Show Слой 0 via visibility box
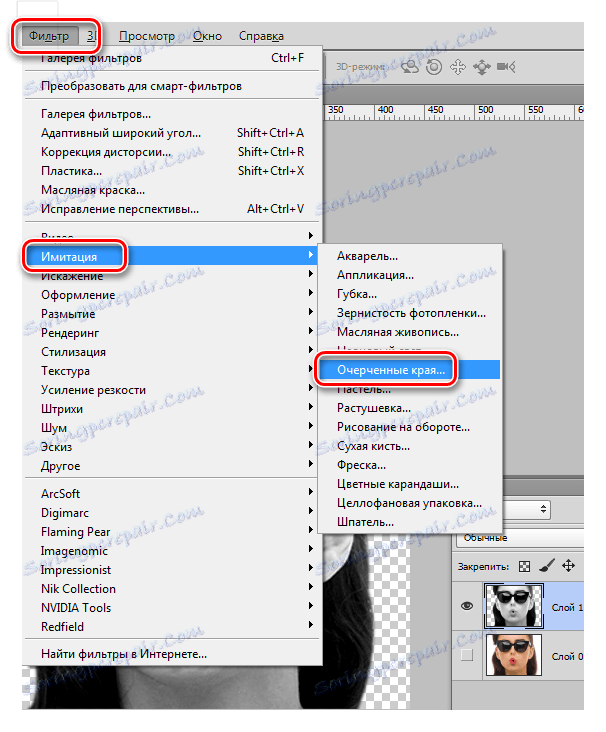 point(467,655)
